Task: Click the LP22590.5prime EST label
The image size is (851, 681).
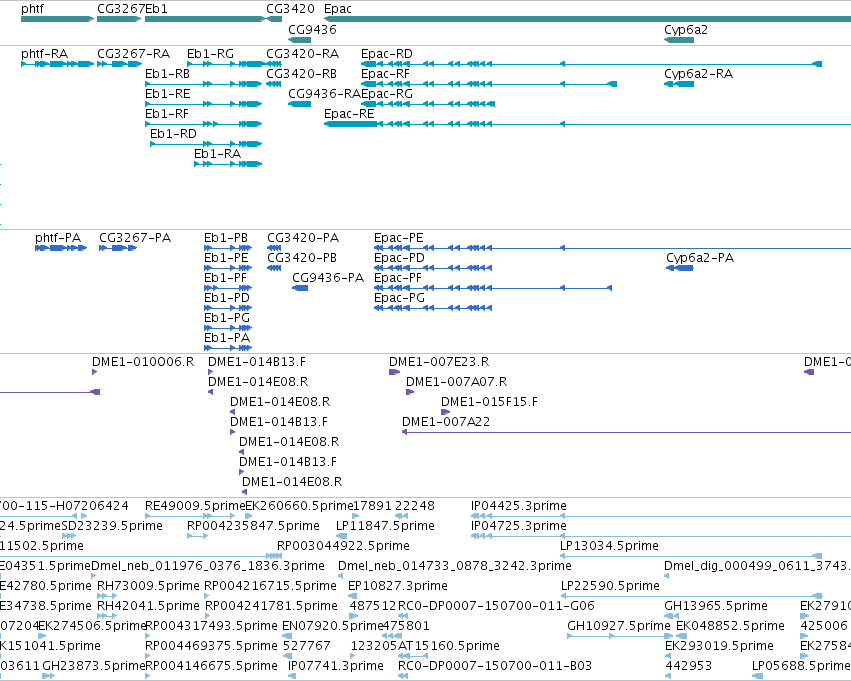Action: click(x=611, y=586)
